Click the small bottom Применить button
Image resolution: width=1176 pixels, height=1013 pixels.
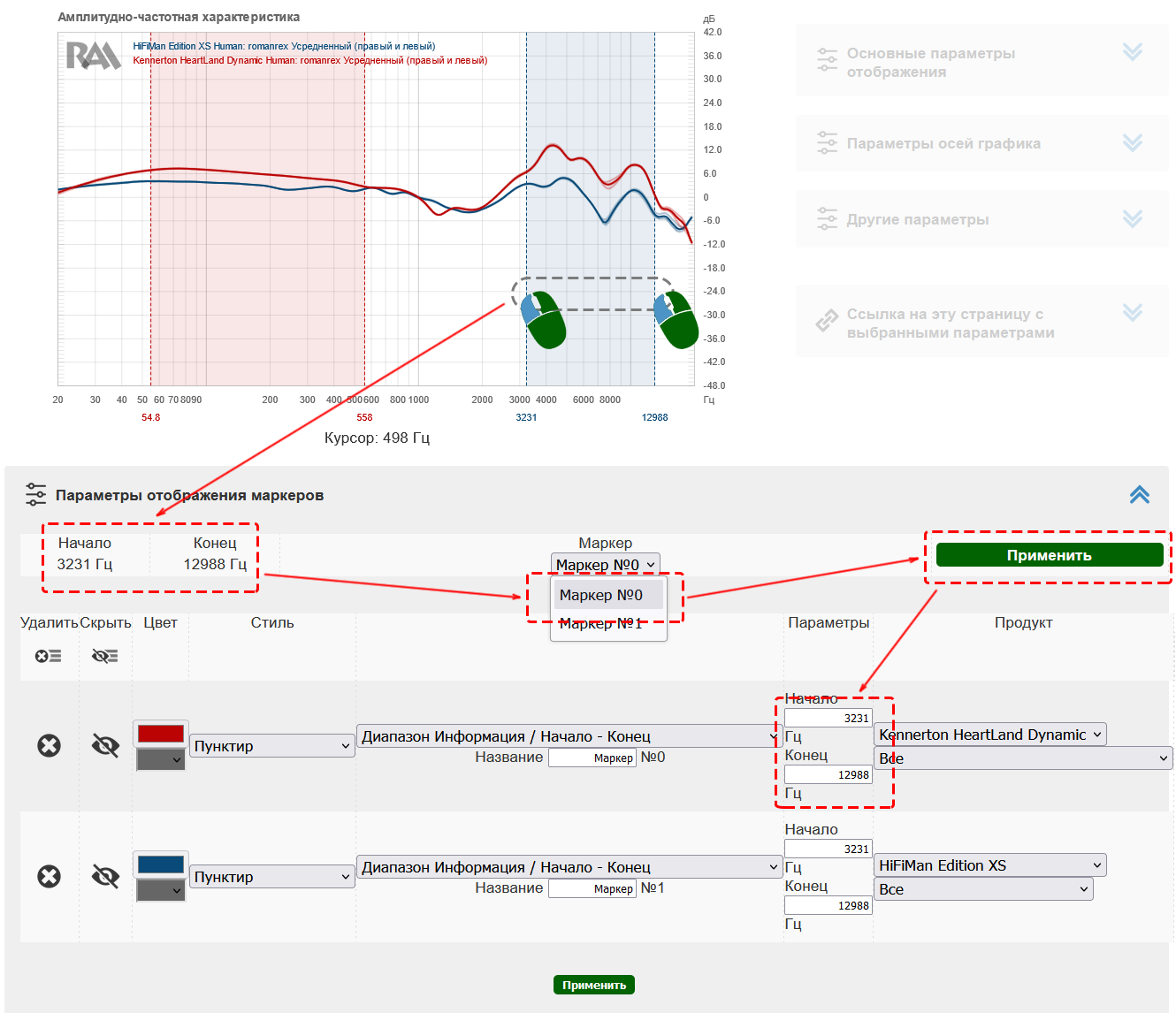tap(594, 985)
